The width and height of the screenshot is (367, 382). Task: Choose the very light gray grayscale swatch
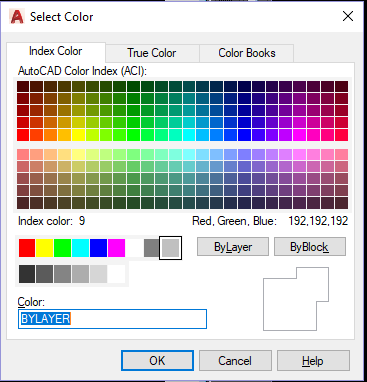click(99, 274)
